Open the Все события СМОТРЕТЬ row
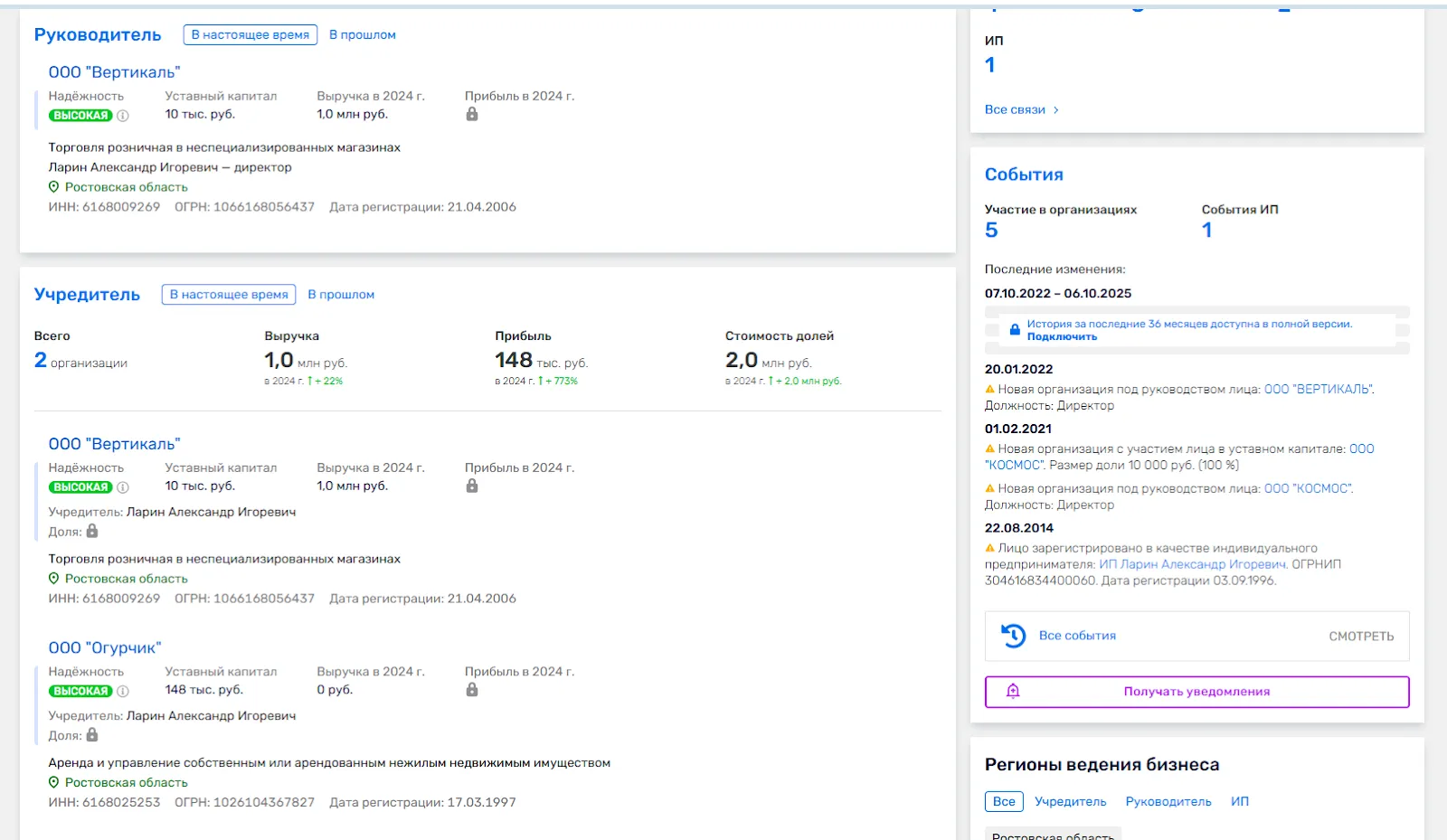Image resolution: width=1447 pixels, height=840 pixels. point(1196,636)
